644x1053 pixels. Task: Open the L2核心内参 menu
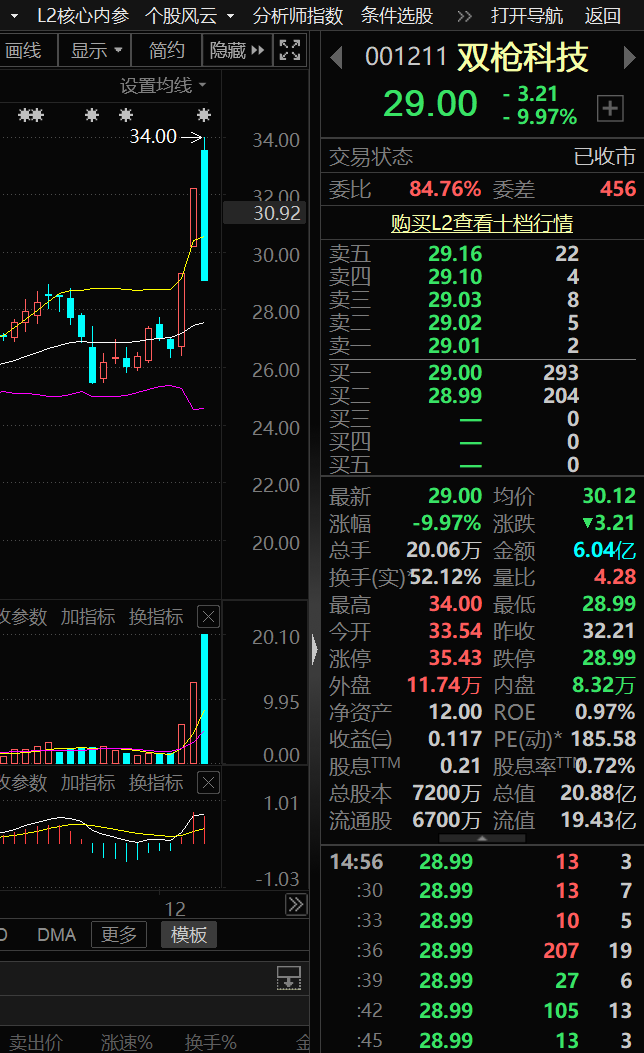coord(83,15)
